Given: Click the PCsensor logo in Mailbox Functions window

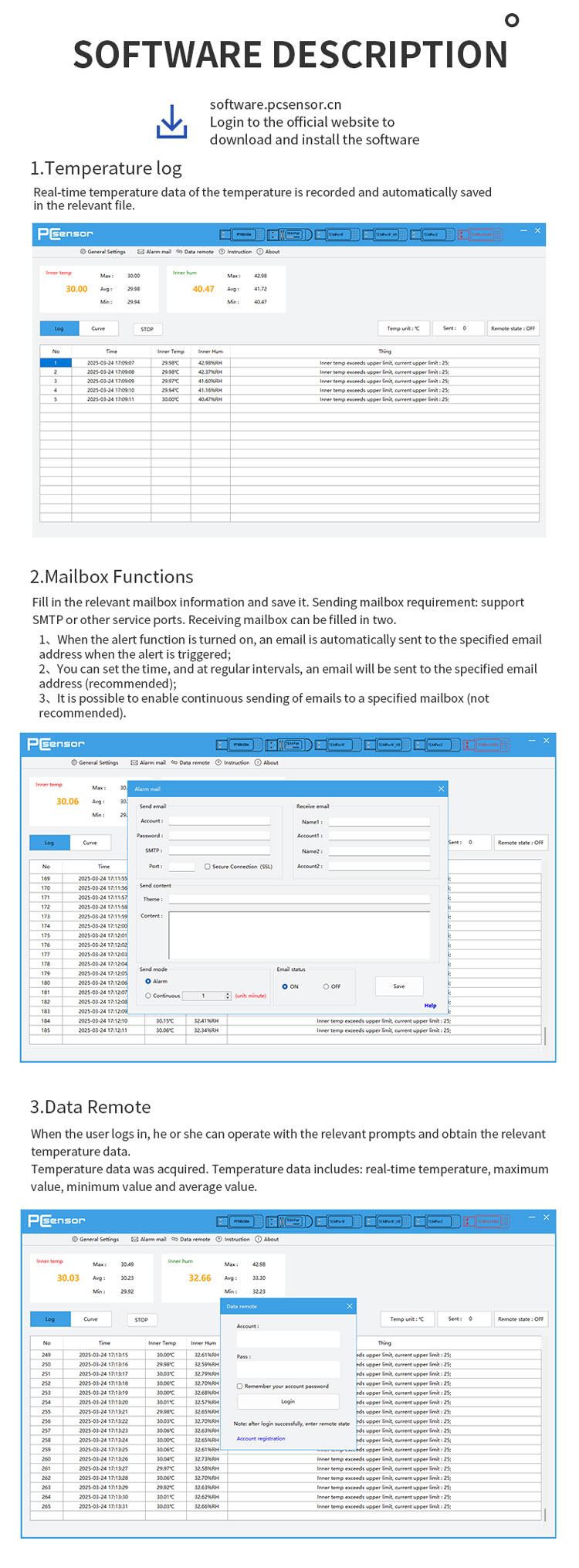Looking at the screenshot, I should coord(56,744).
